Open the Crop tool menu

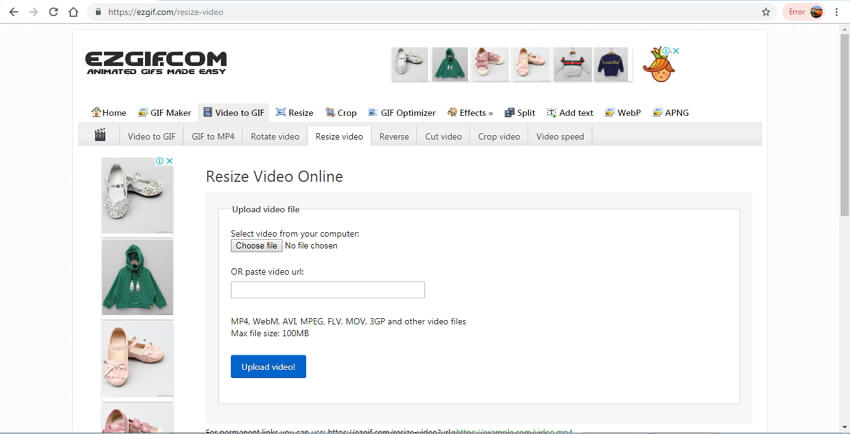click(341, 113)
